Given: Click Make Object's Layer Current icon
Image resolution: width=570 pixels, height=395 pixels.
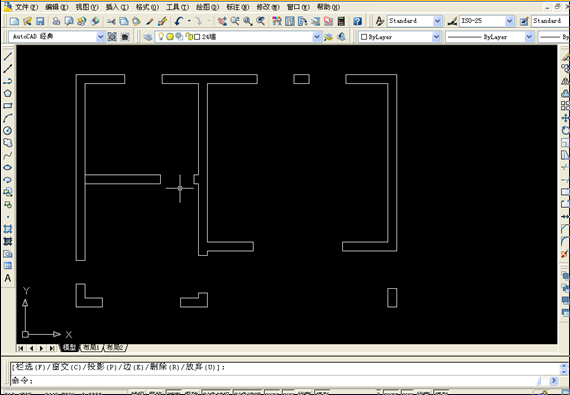Looking at the screenshot, I should 328,37.
